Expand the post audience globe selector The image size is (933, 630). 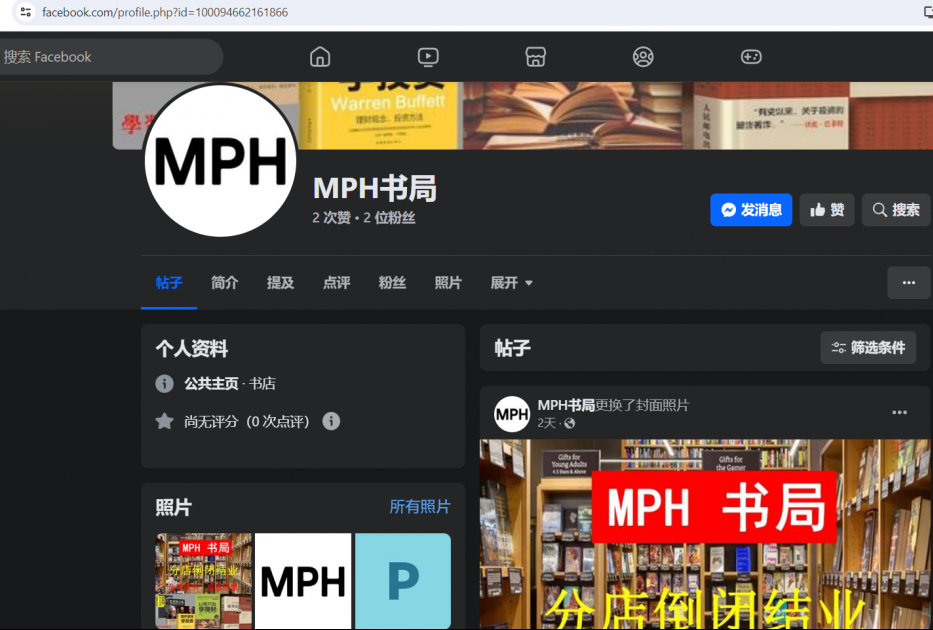pos(568,423)
